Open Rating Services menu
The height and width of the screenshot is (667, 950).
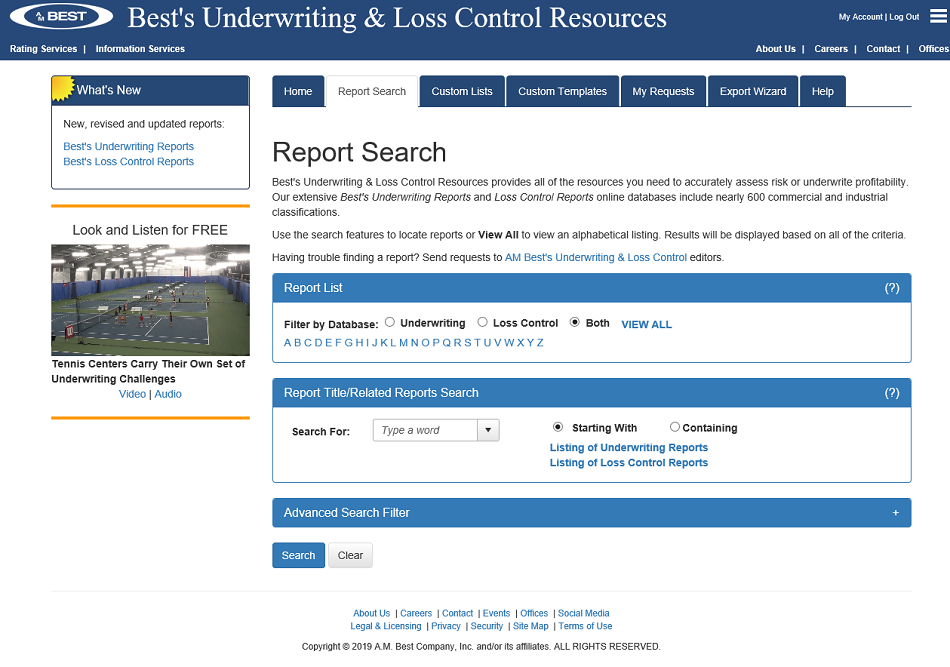[x=44, y=48]
